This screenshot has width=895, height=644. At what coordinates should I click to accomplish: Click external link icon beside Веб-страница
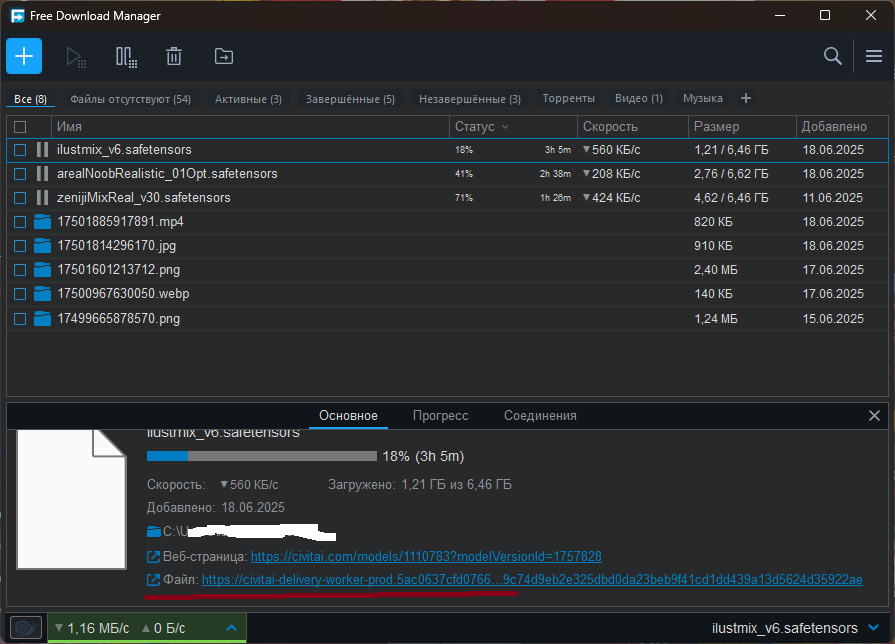pos(154,556)
